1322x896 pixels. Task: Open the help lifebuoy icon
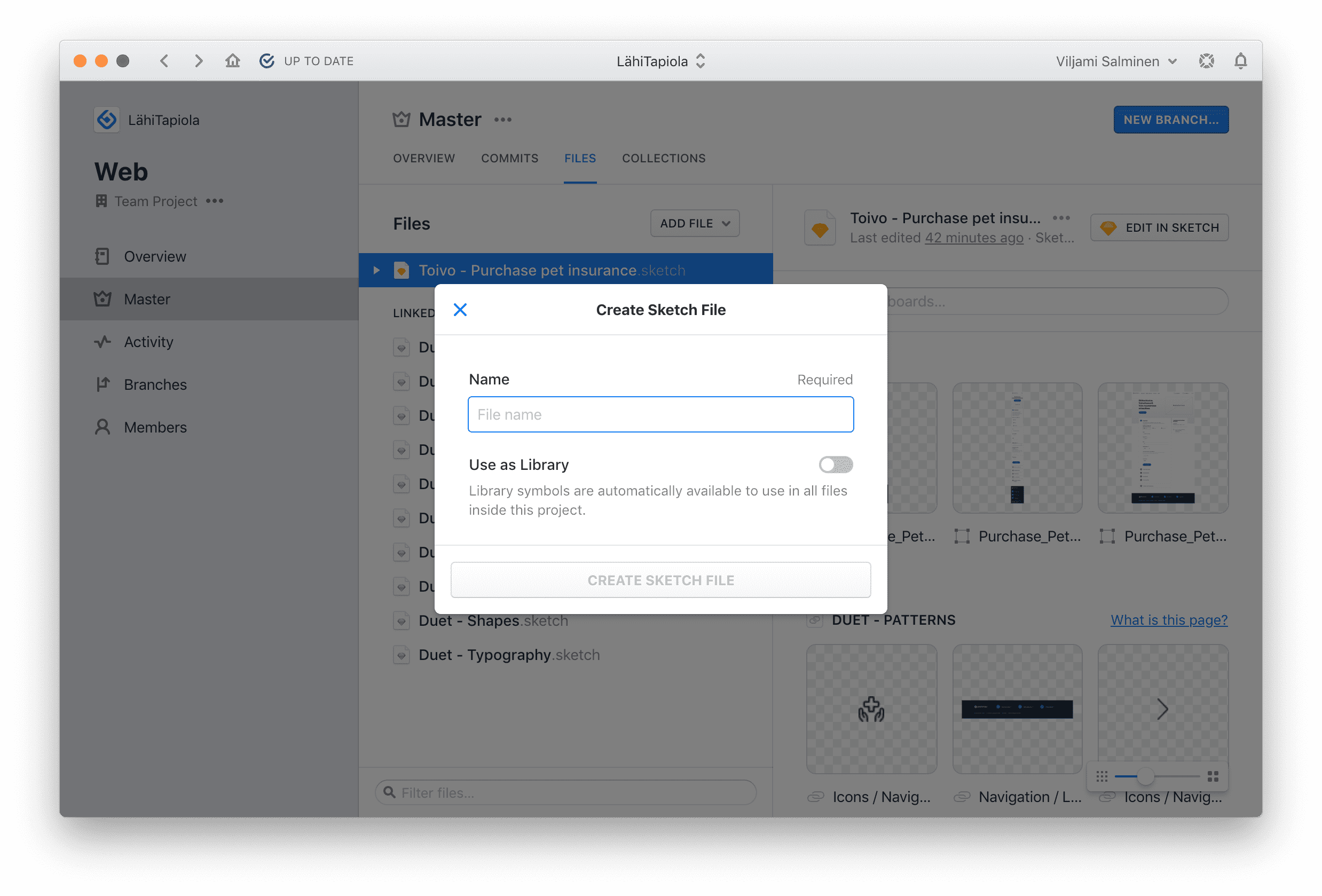pyautogui.click(x=1206, y=60)
